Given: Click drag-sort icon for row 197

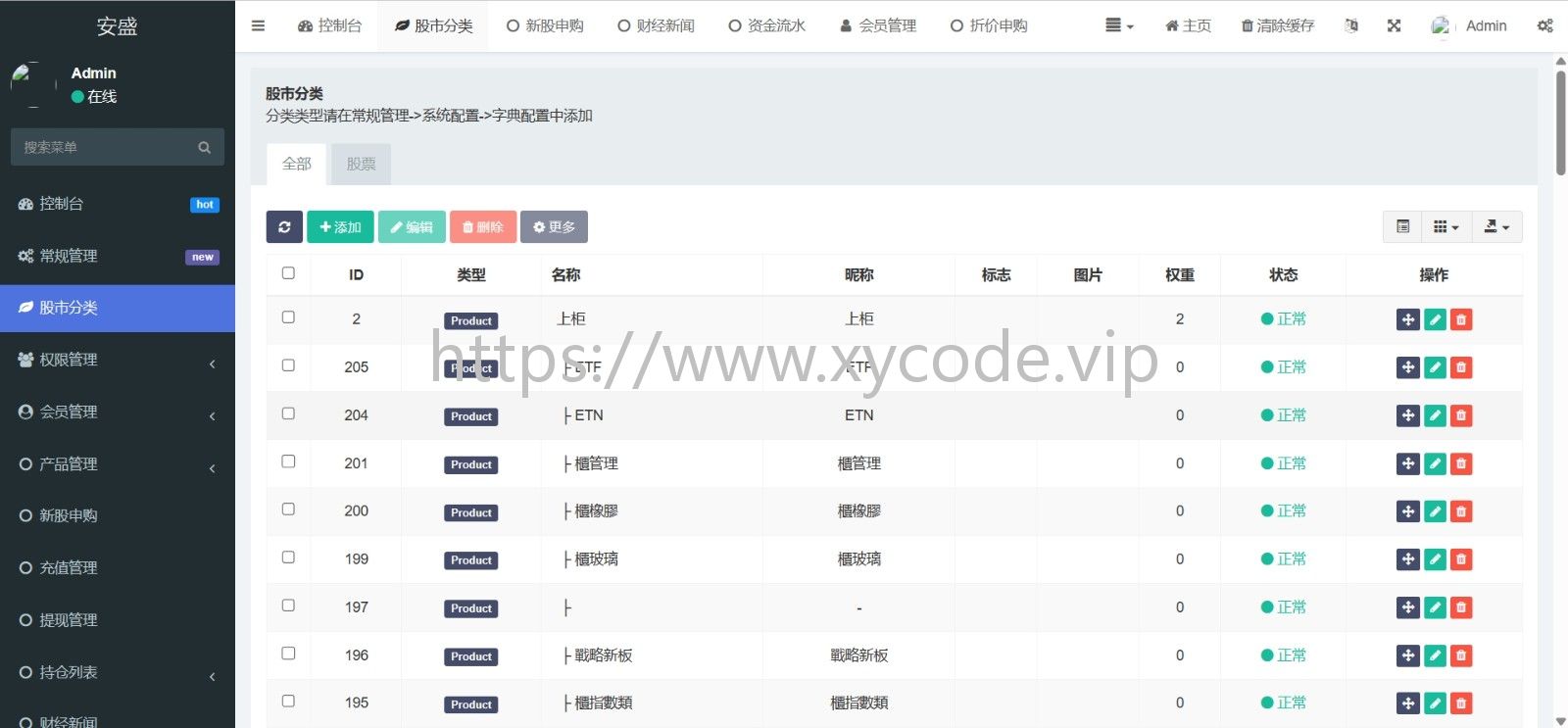Looking at the screenshot, I should (x=1407, y=607).
